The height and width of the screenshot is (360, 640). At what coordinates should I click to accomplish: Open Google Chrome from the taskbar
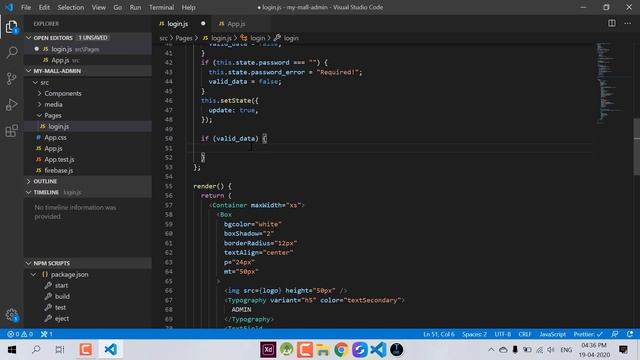click(341, 350)
